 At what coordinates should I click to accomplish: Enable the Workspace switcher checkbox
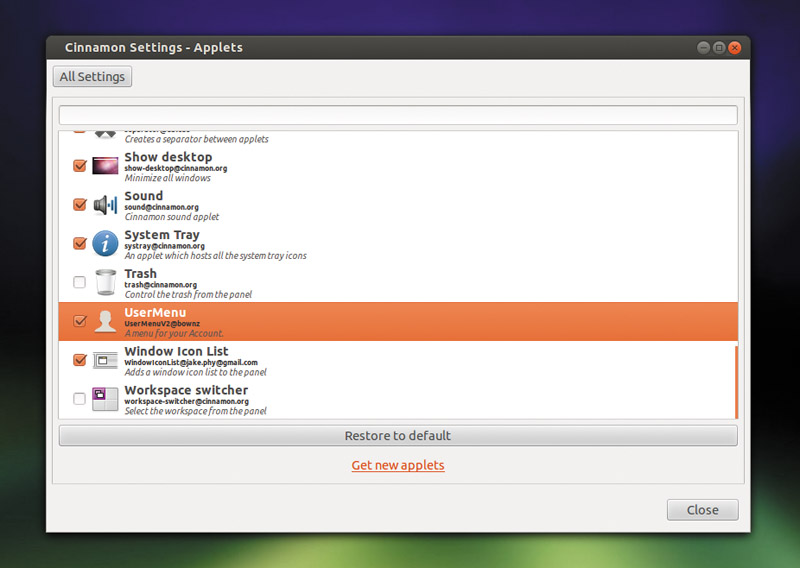click(x=80, y=399)
